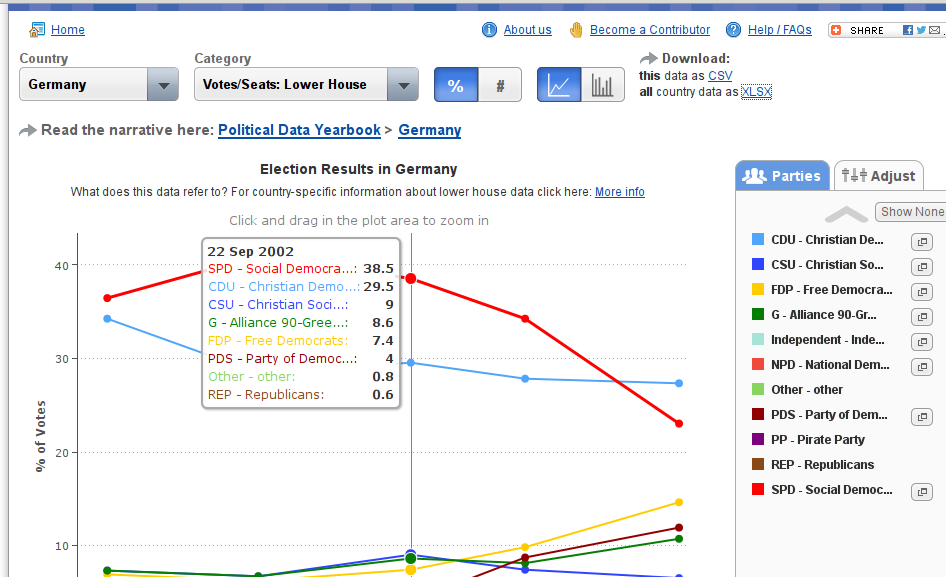The image size is (946, 577).
Task: Click the red SPD color swatch
Action: pyautogui.click(x=758, y=489)
